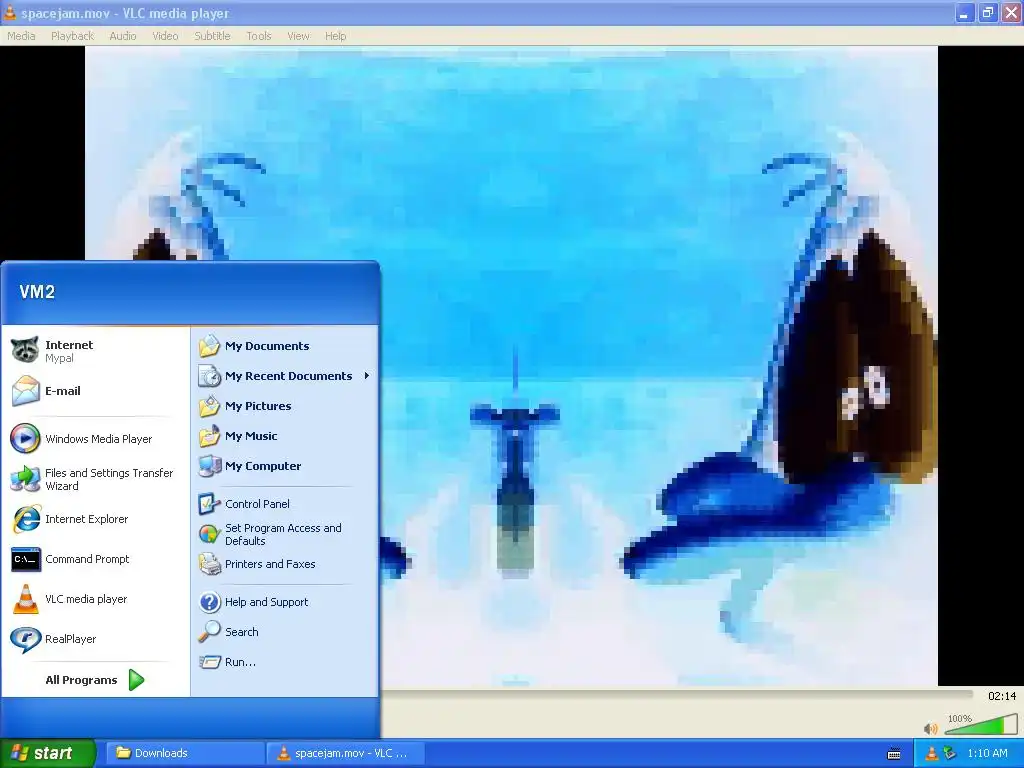Click VLC cone icon in title bar

click(x=10, y=12)
